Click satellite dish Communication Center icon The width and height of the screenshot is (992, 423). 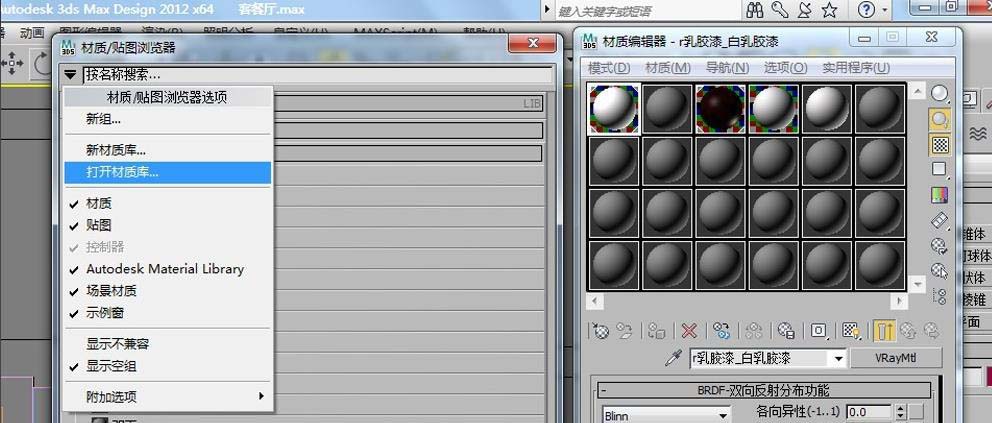pyautogui.click(x=804, y=10)
